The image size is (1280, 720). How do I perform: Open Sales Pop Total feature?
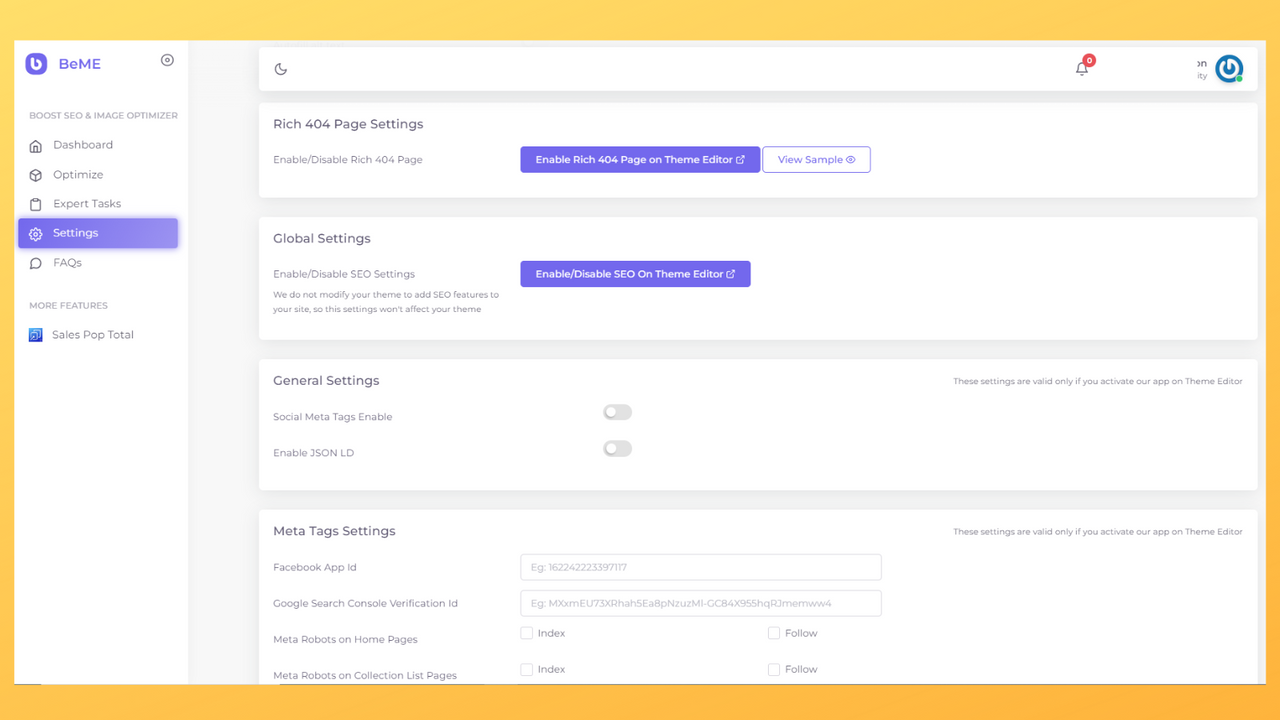98,335
